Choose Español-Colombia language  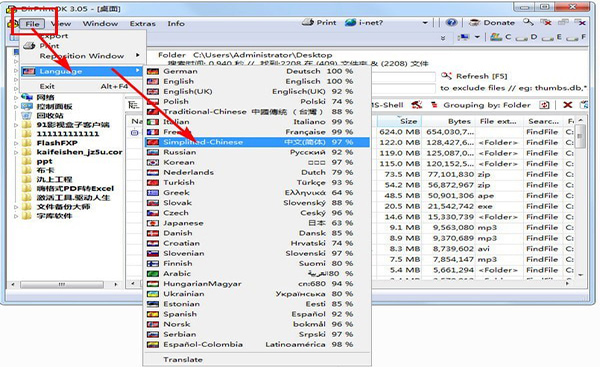[x=257, y=344]
